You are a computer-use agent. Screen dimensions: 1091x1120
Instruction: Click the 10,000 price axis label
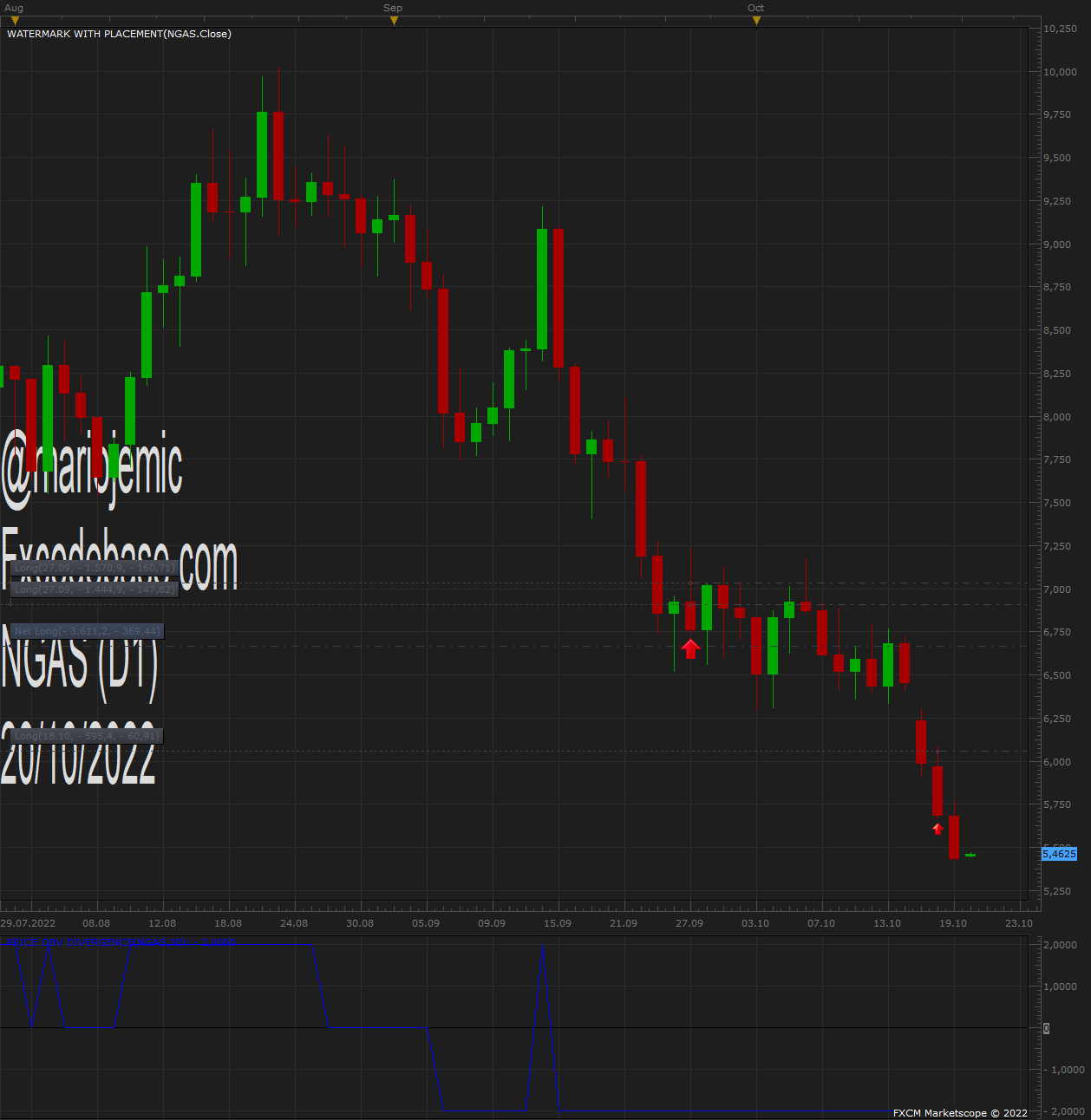pyautogui.click(x=1060, y=72)
